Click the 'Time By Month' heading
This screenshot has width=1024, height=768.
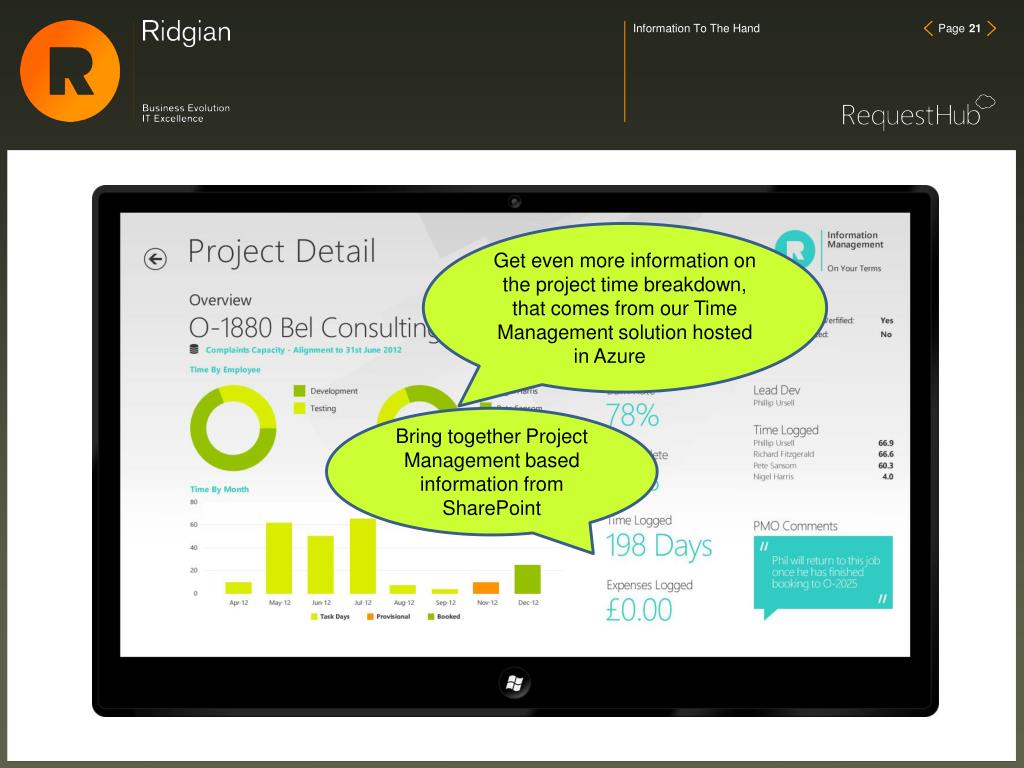point(219,489)
